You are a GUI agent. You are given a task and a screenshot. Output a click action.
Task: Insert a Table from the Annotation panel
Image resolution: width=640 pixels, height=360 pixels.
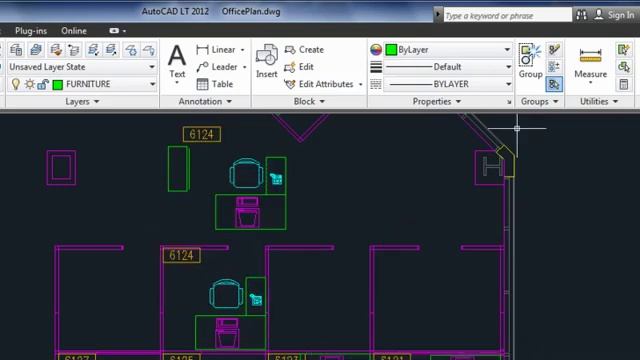[x=215, y=84]
